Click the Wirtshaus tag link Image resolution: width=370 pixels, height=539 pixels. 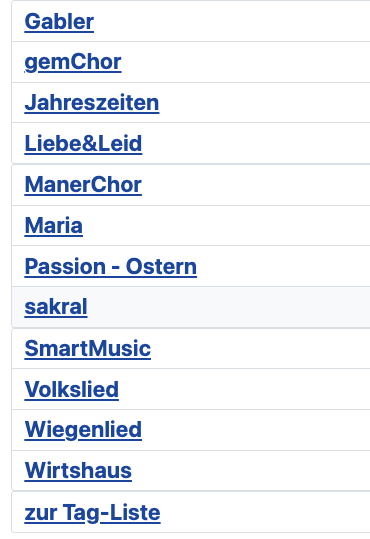78,471
